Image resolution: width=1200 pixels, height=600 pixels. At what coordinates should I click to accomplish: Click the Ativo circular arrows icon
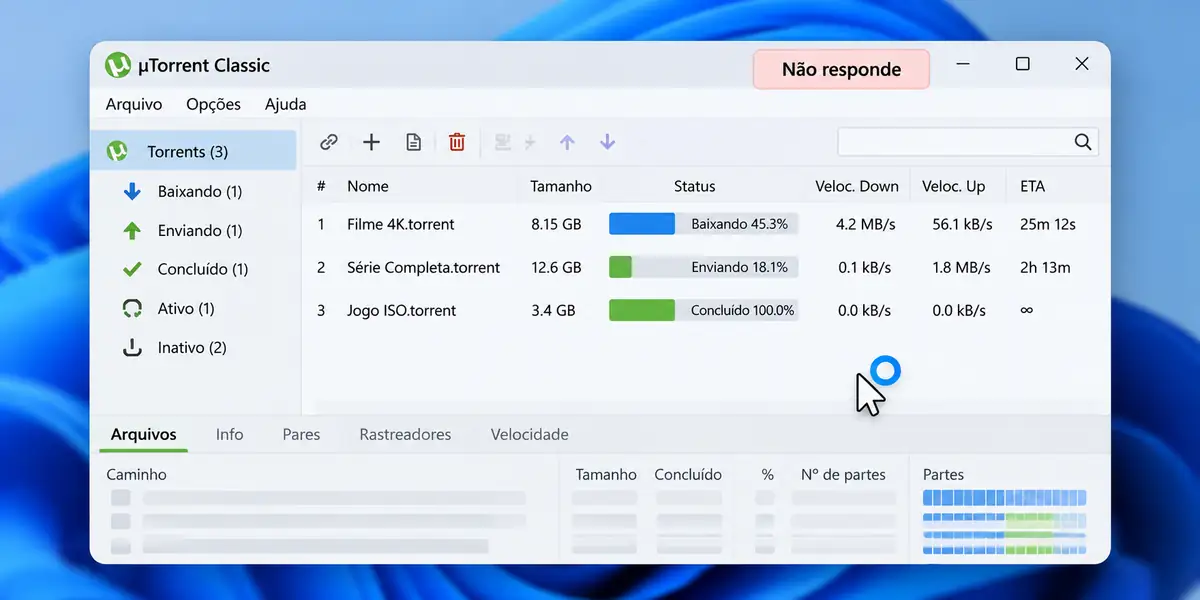[132, 308]
